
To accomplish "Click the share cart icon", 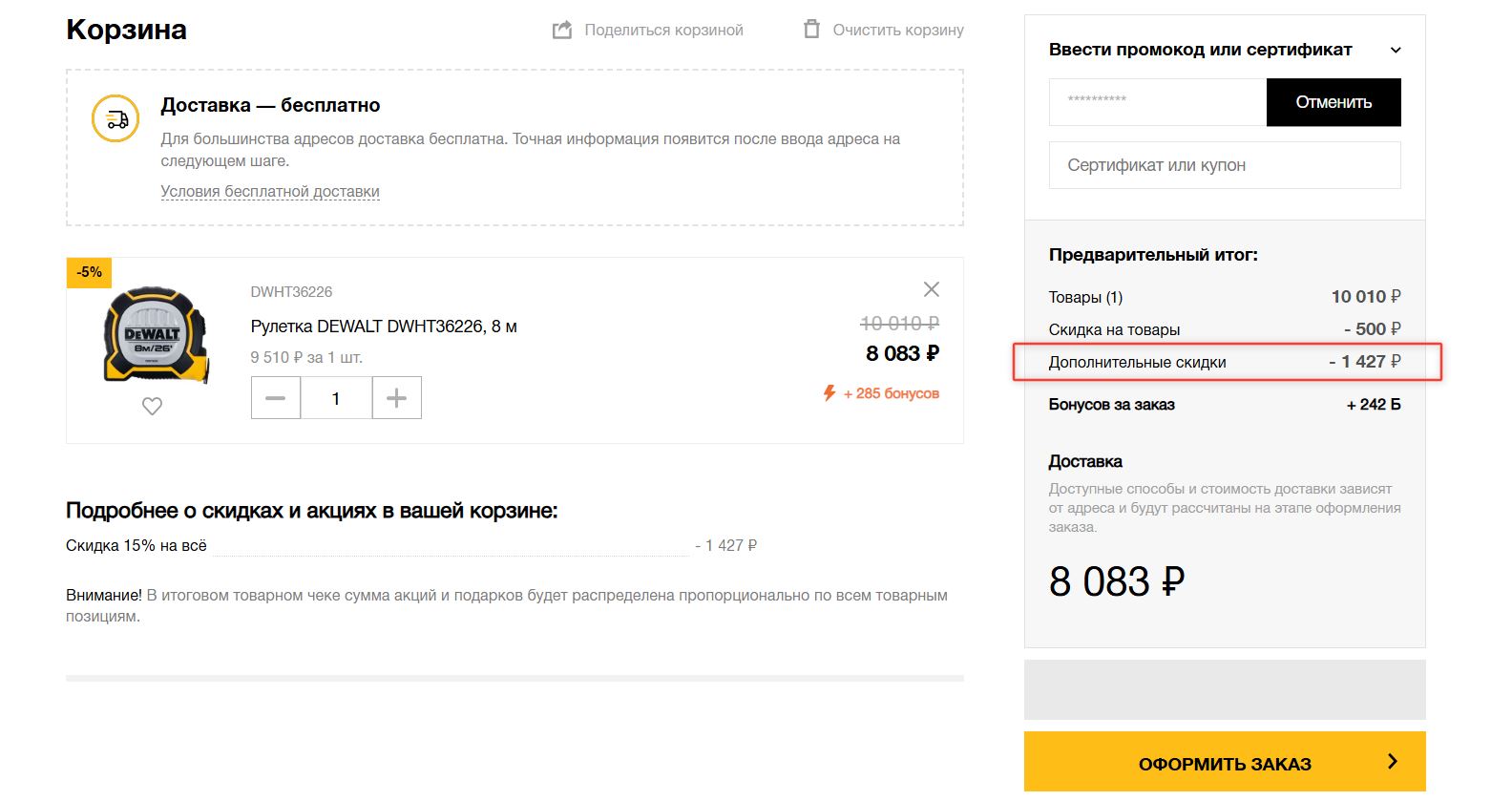I will [562, 31].
